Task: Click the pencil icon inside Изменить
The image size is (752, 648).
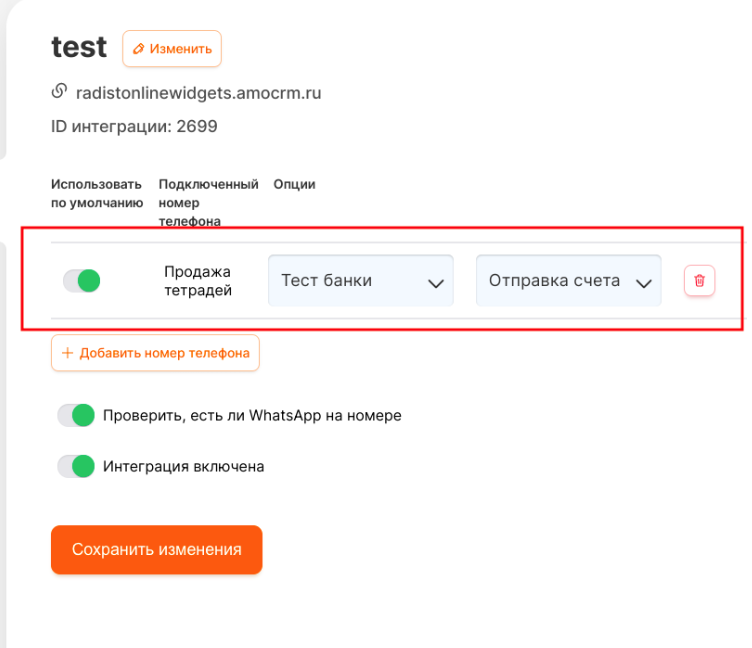Action: [139, 48]
